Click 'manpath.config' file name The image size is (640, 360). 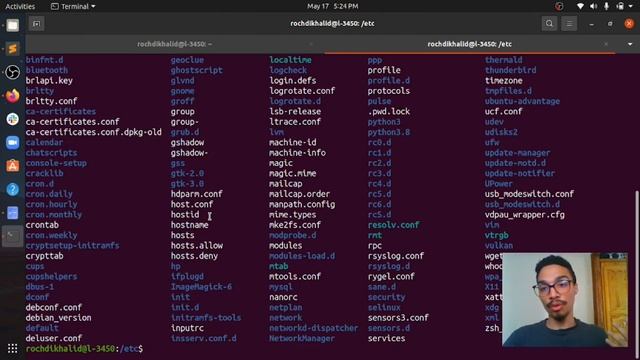tap(302, 204)
